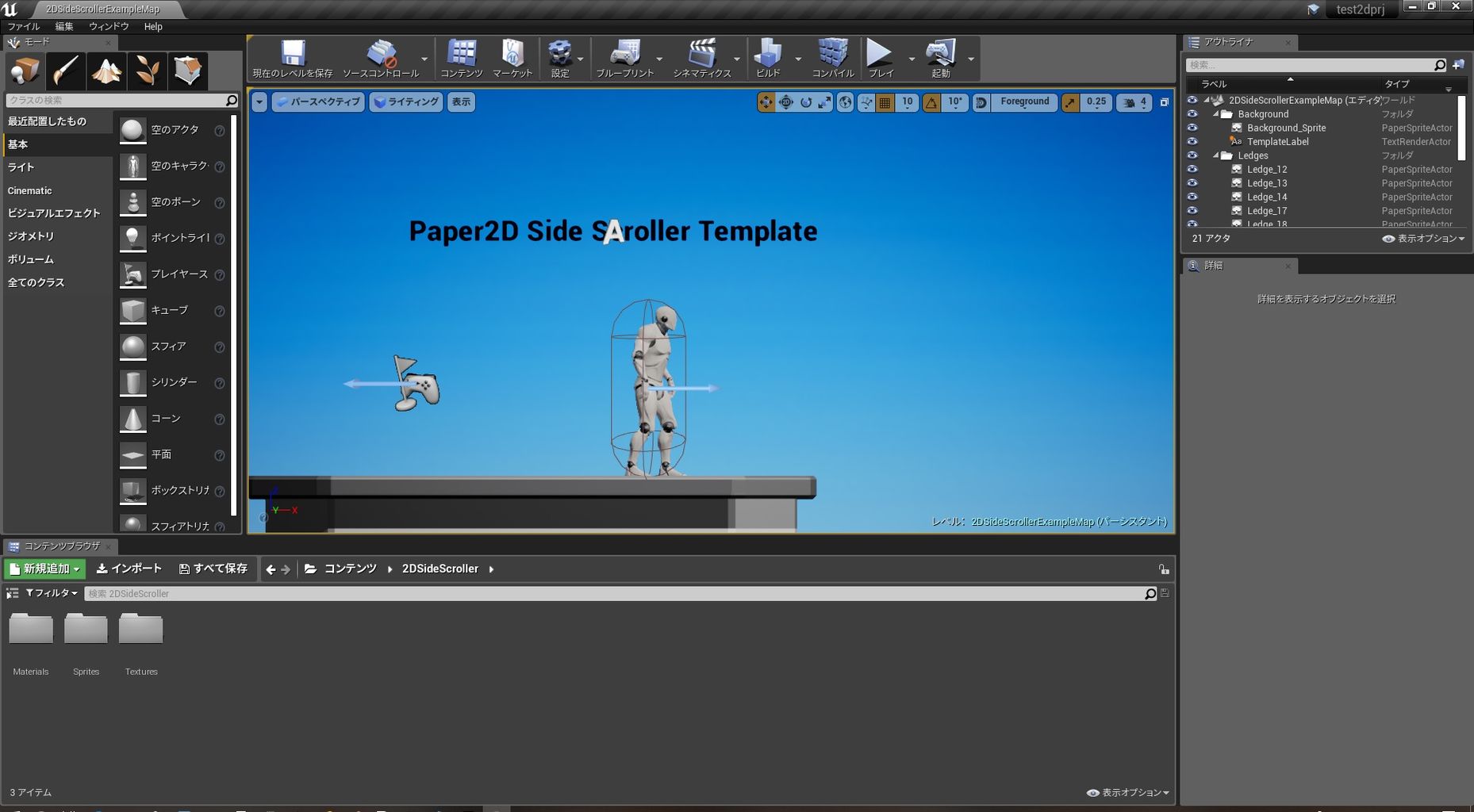Click the Player Start flag actor in viewport
1474x812 pixels.
[x=416, y=383]
